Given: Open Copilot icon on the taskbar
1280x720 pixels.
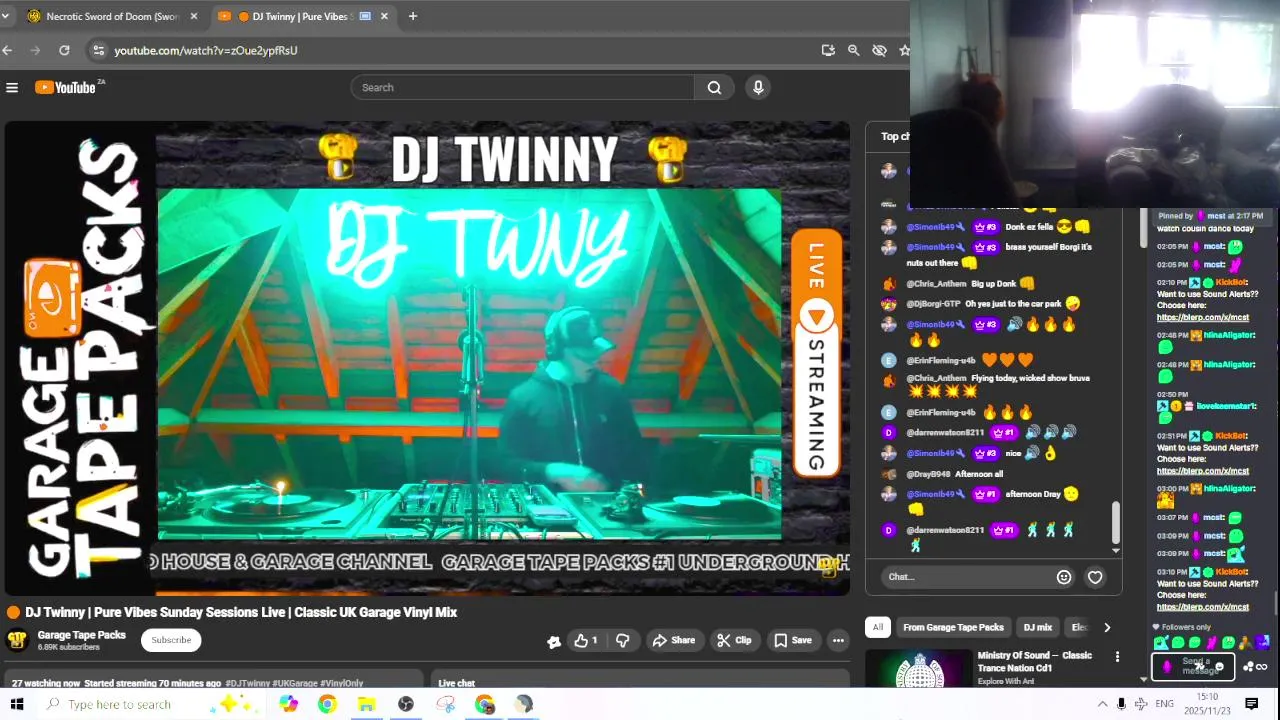Looking at the screenshot, I should point(288,704).
